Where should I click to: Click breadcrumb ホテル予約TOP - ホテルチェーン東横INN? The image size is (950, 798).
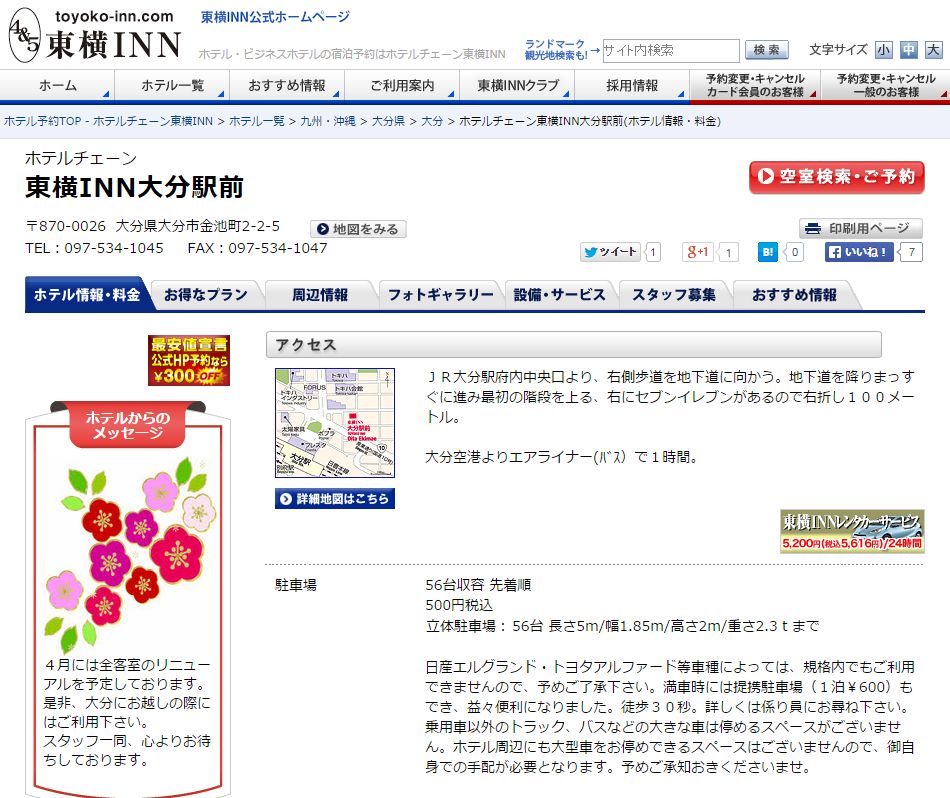point(108,121)
